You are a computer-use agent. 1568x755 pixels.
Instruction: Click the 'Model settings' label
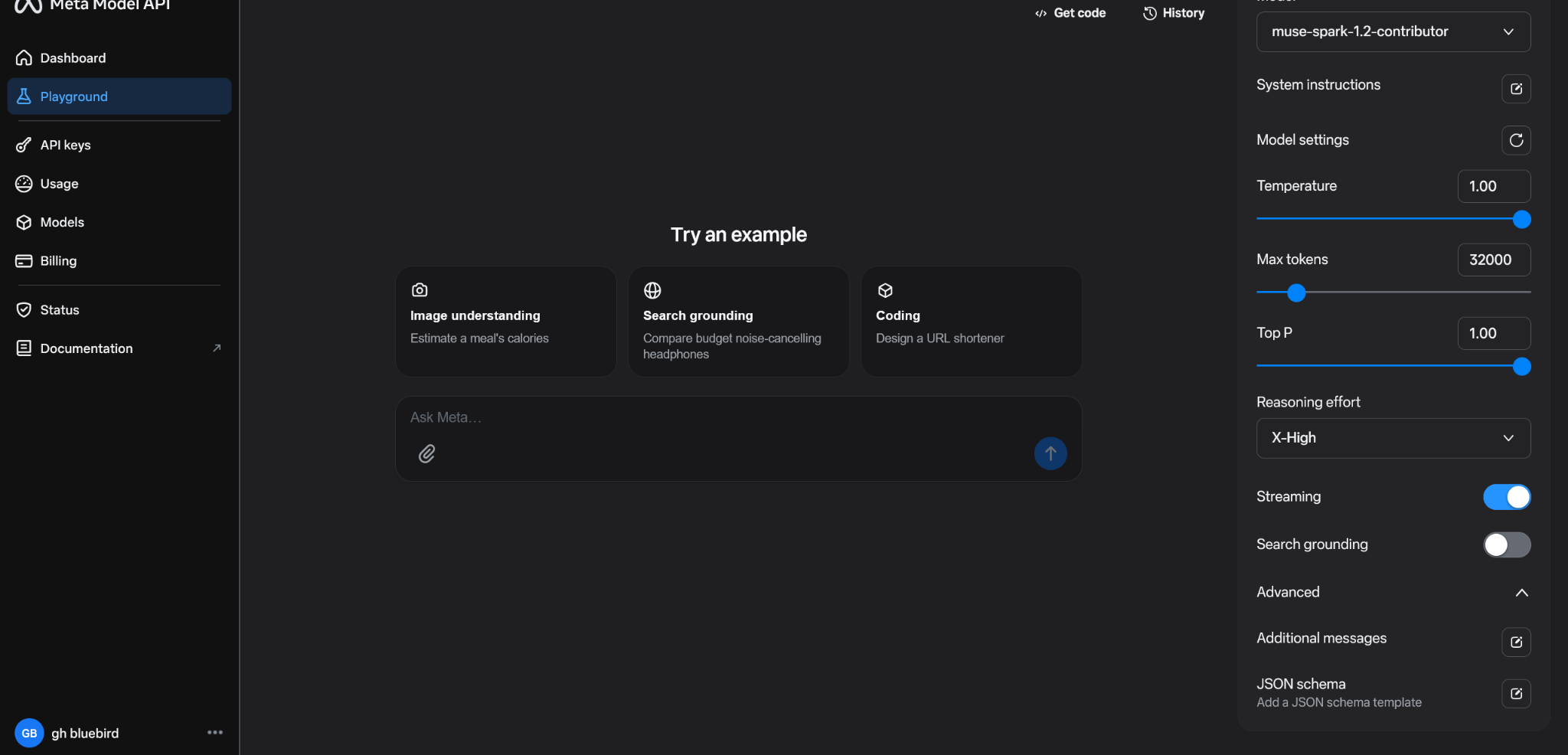[x=1302, y=140]
